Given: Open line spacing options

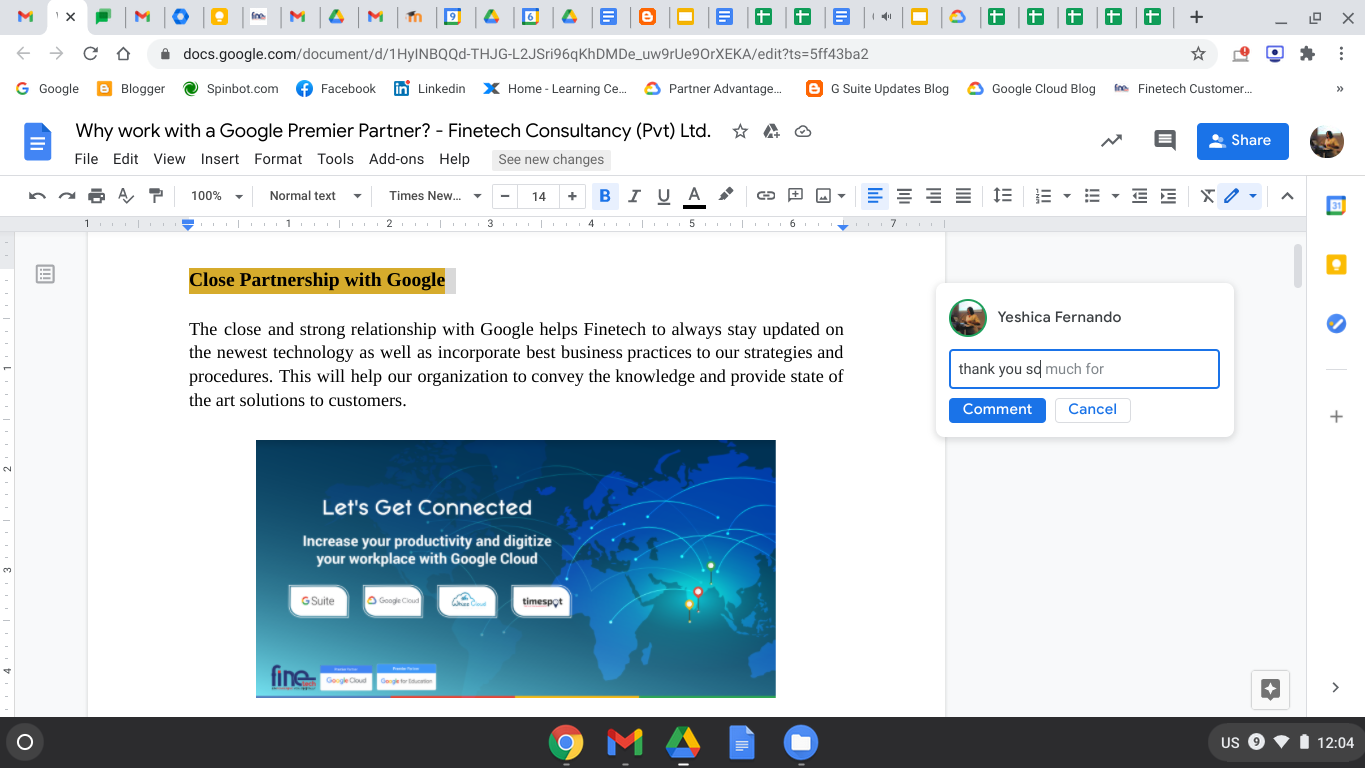Looking at the screenshot, I should coord(1002,196).
